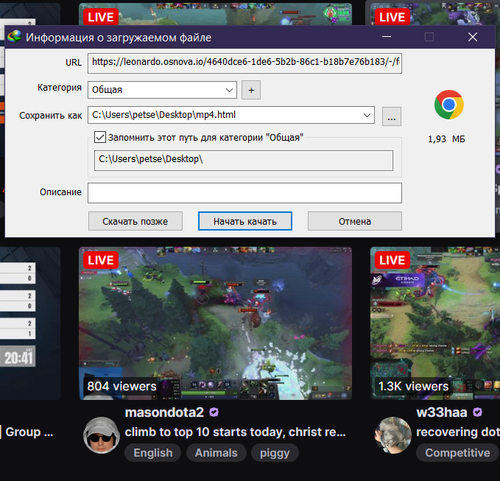Toggle remember path for category checkbox
Screen dimensions: 500x481
click(100, 137)
